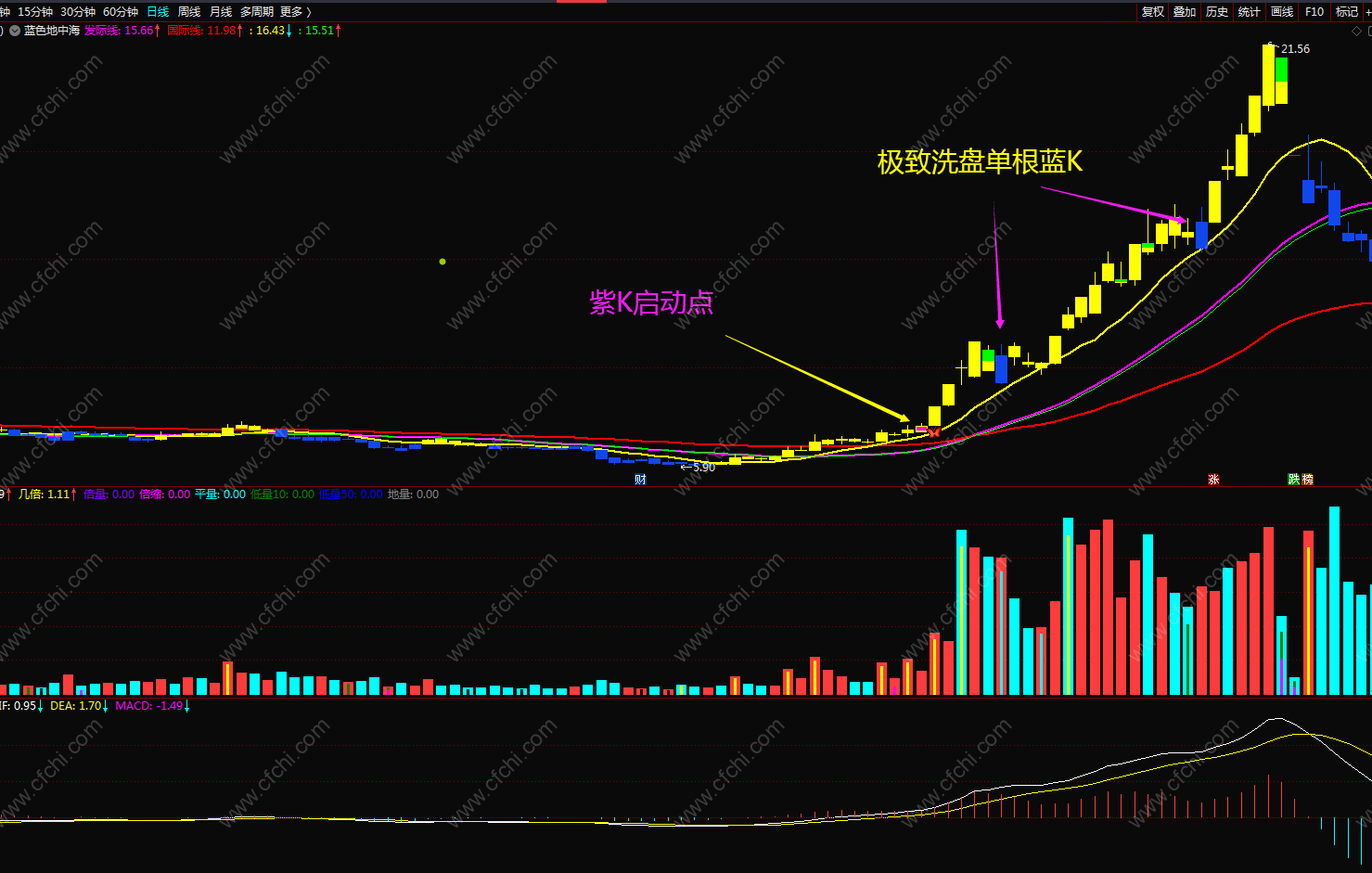The height and width of the screenshot is (873, 1372).
Task: Click the 低量50: 0.00 label
Action: coord(351,494)
